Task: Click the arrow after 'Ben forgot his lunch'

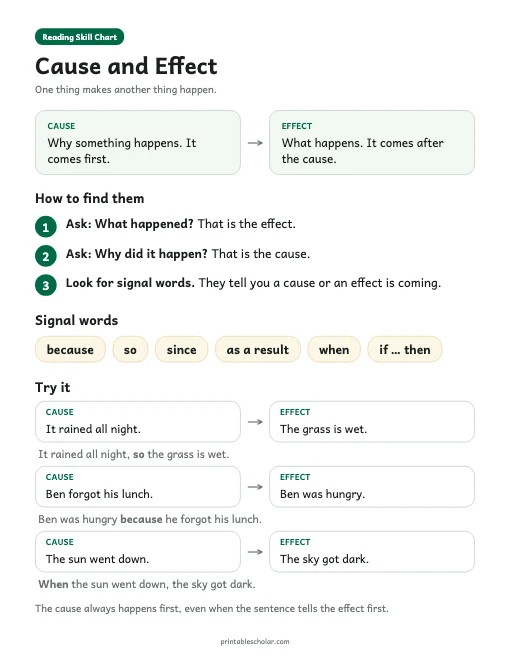Action: [x=255, y=487]
